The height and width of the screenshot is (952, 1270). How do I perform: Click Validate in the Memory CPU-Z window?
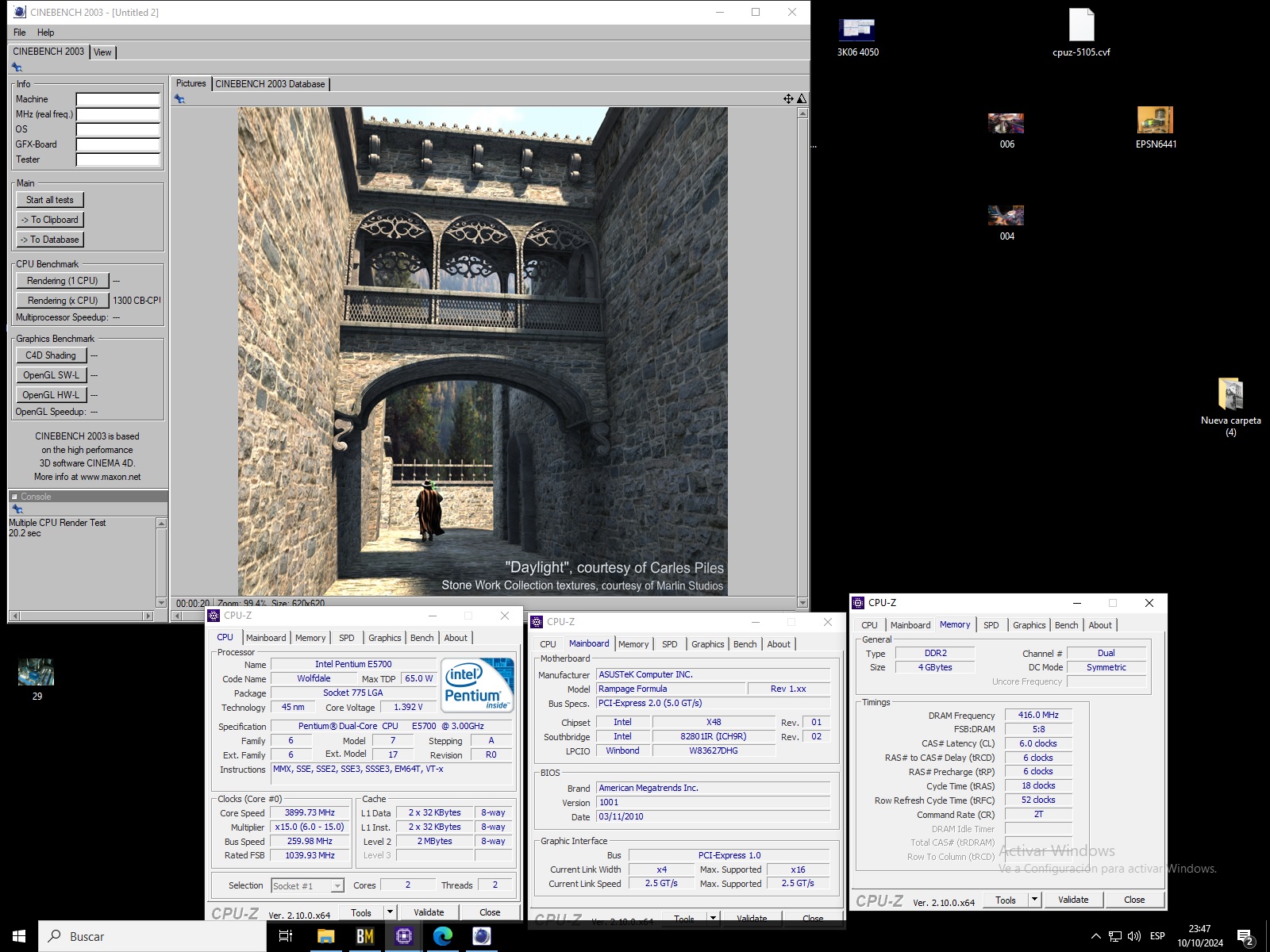(x=1073, y=900)
